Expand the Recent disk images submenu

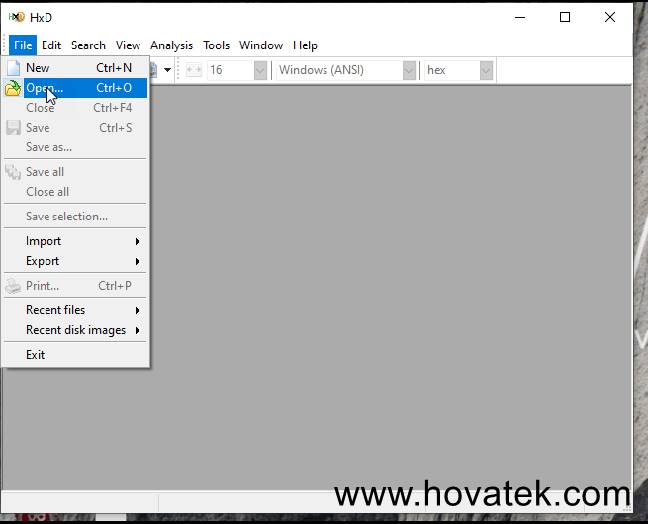[x=76, y=330]
